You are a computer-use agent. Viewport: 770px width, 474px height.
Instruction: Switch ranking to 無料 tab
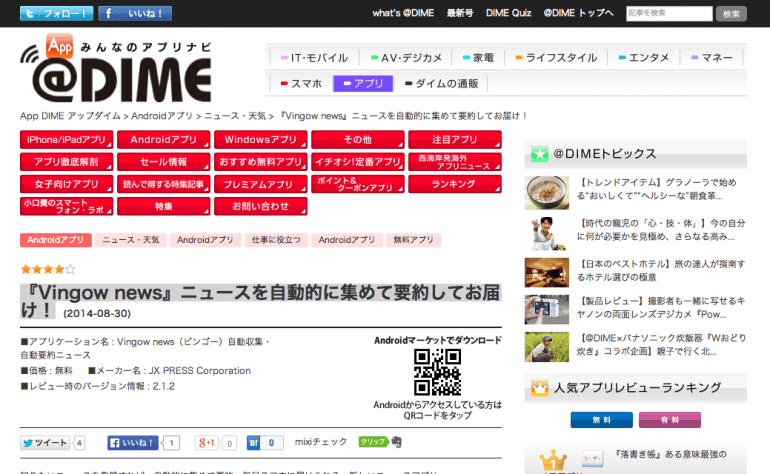coord(602,420)
